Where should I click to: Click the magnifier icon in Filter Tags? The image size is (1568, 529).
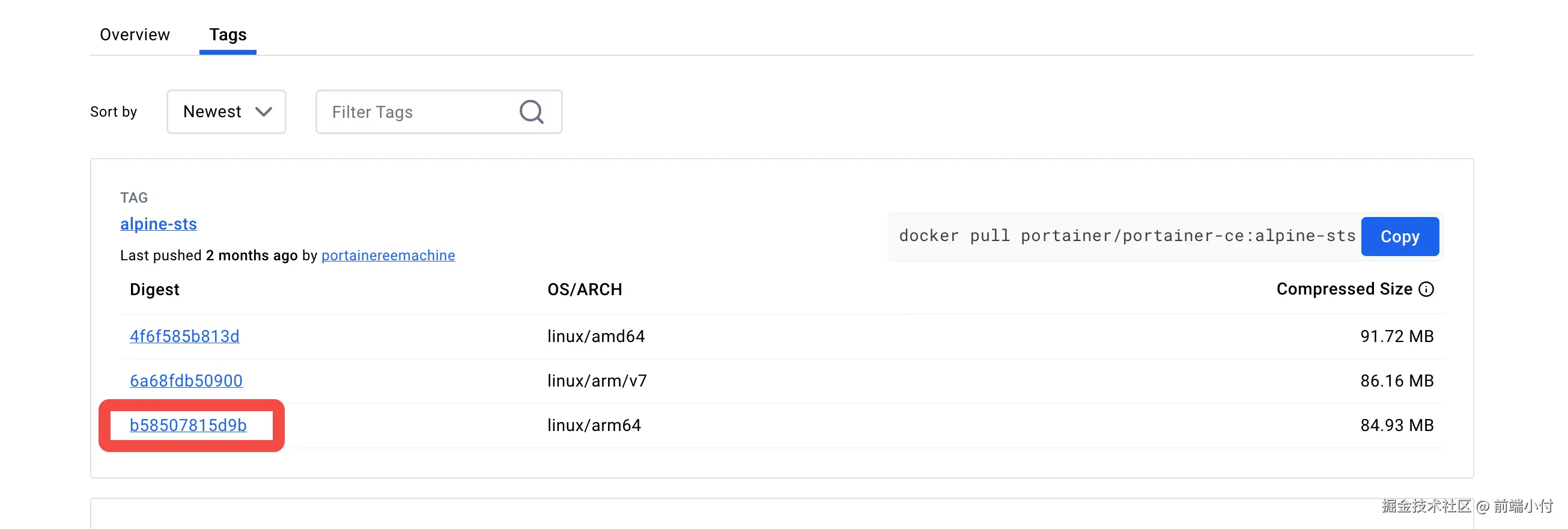coord(531,112)
